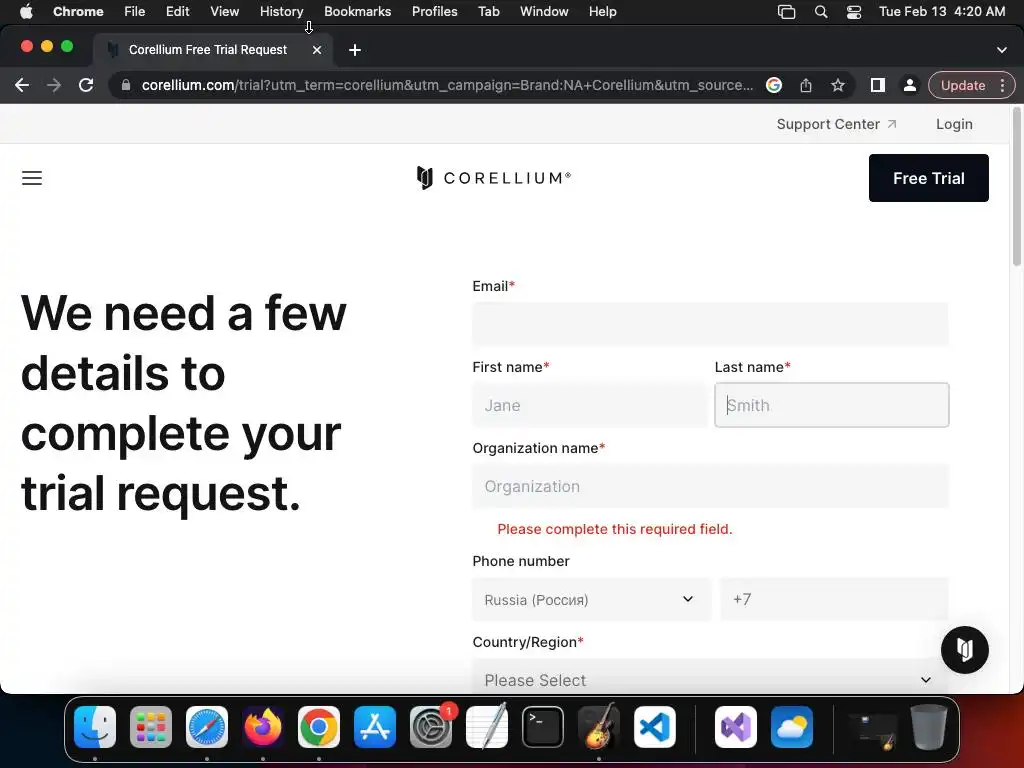Screen dimensions: 1024x768
Task: Open the View menu
Action: pos(225,11)
